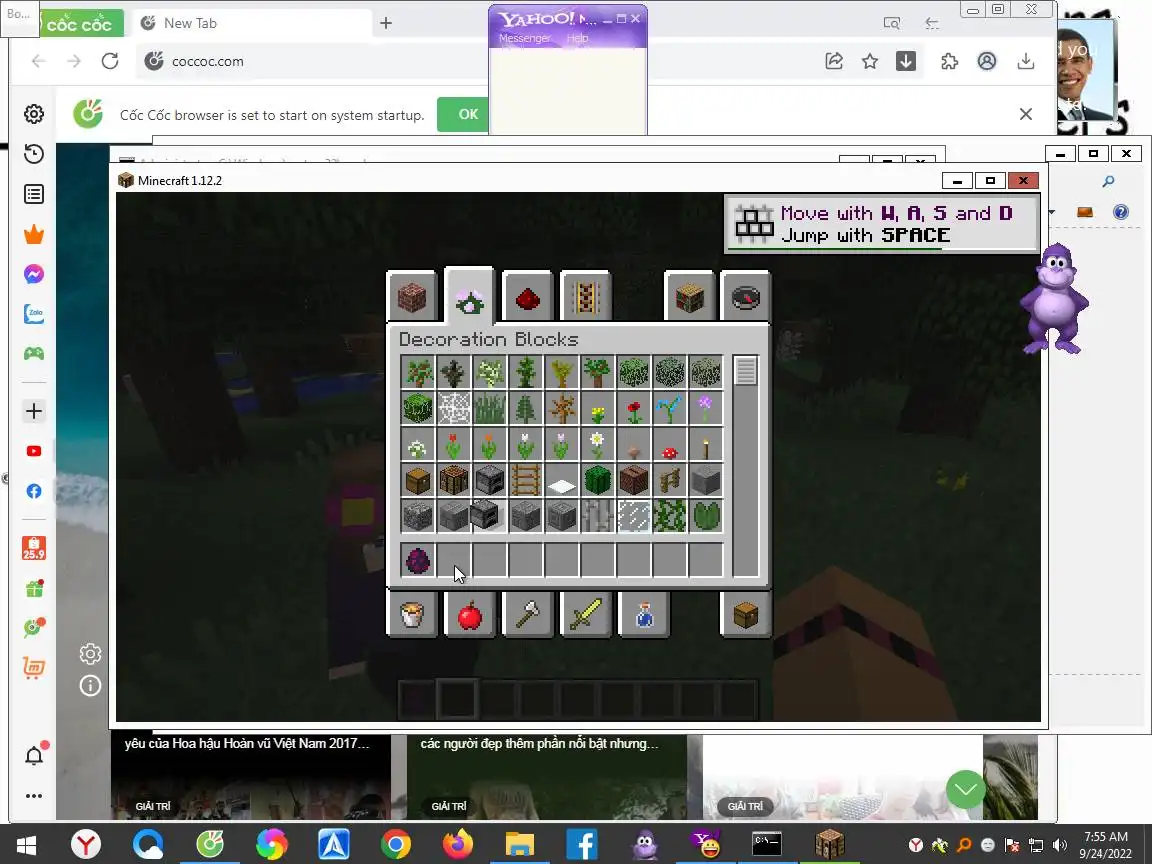Switch to the Transportation rail tab

(586, 296)
